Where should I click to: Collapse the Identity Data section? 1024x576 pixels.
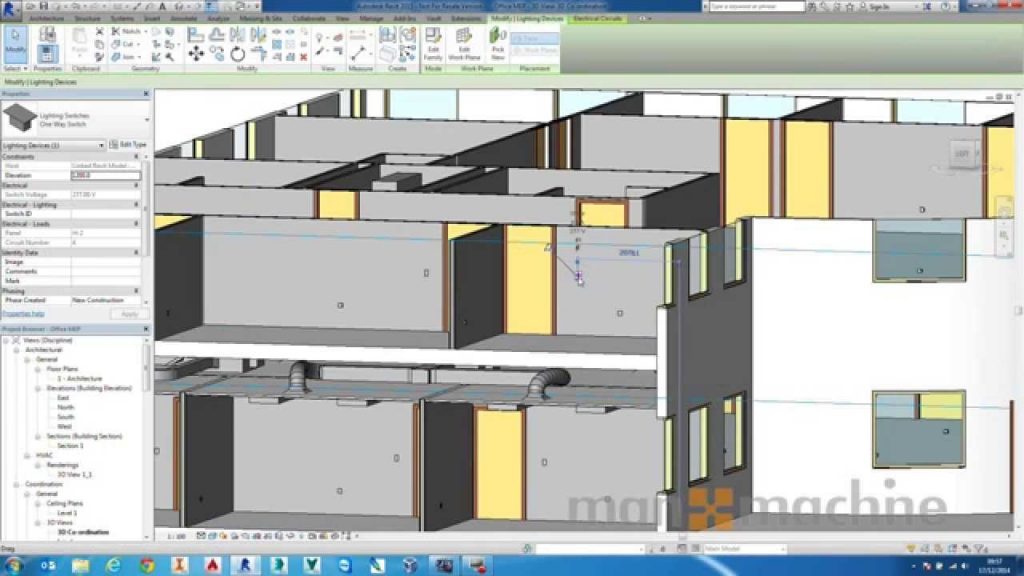click(x=137, y=253)
